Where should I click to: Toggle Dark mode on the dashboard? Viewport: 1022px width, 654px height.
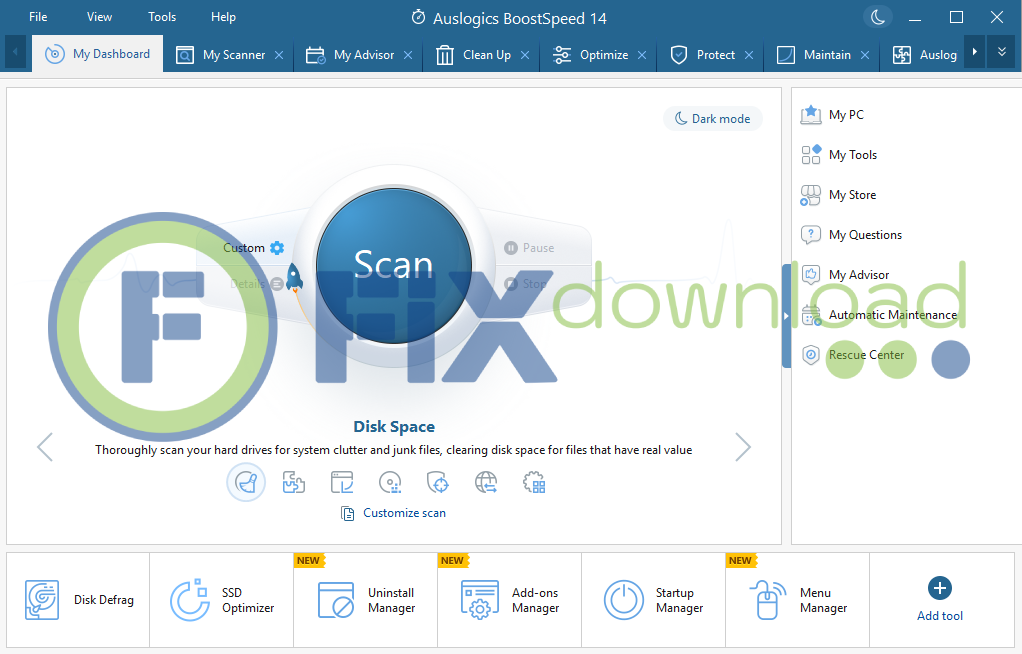tap(712, 119)
